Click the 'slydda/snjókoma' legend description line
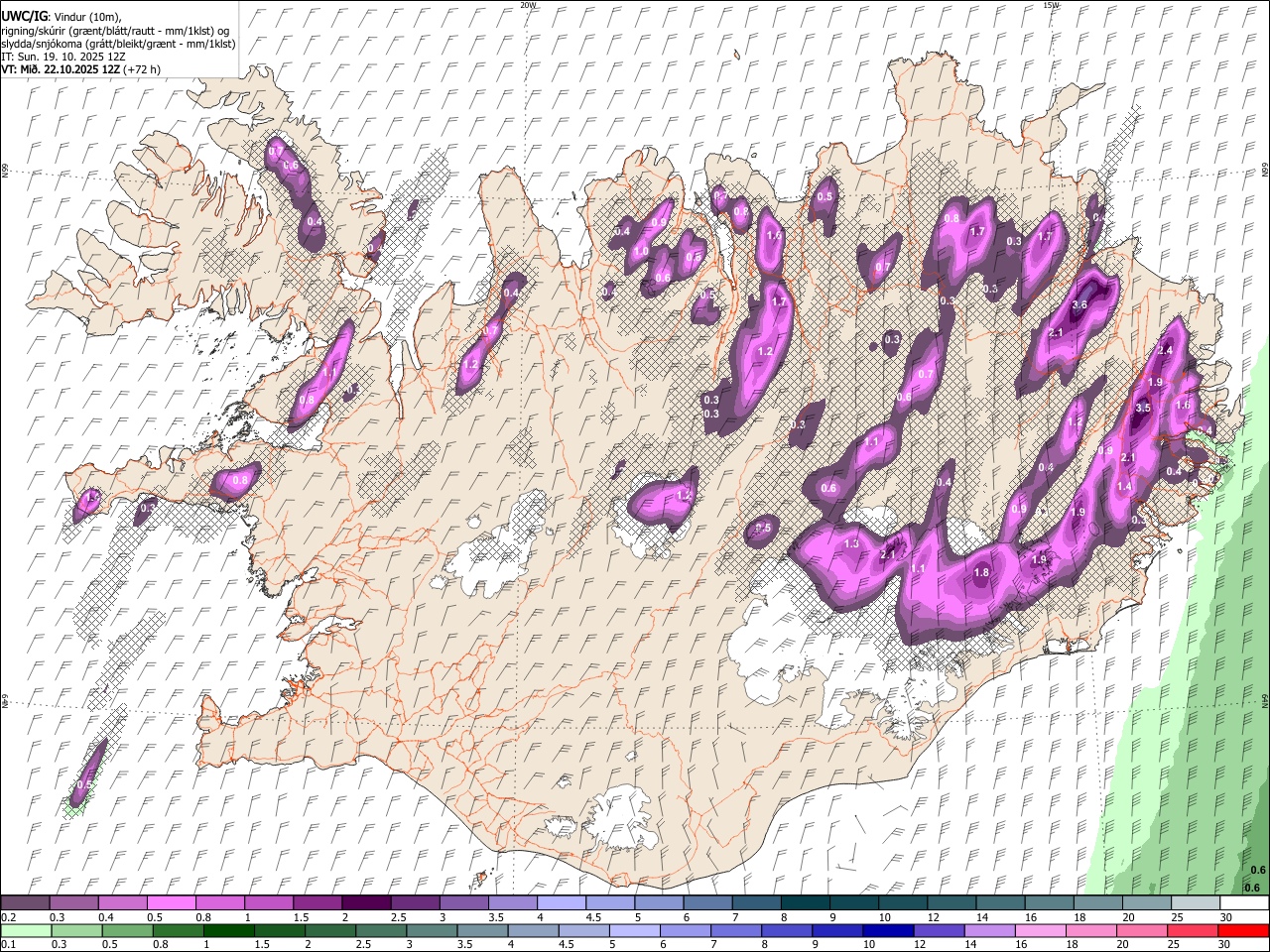The image size is (1270, 952). pyautogui.click(x=118, y=44)
